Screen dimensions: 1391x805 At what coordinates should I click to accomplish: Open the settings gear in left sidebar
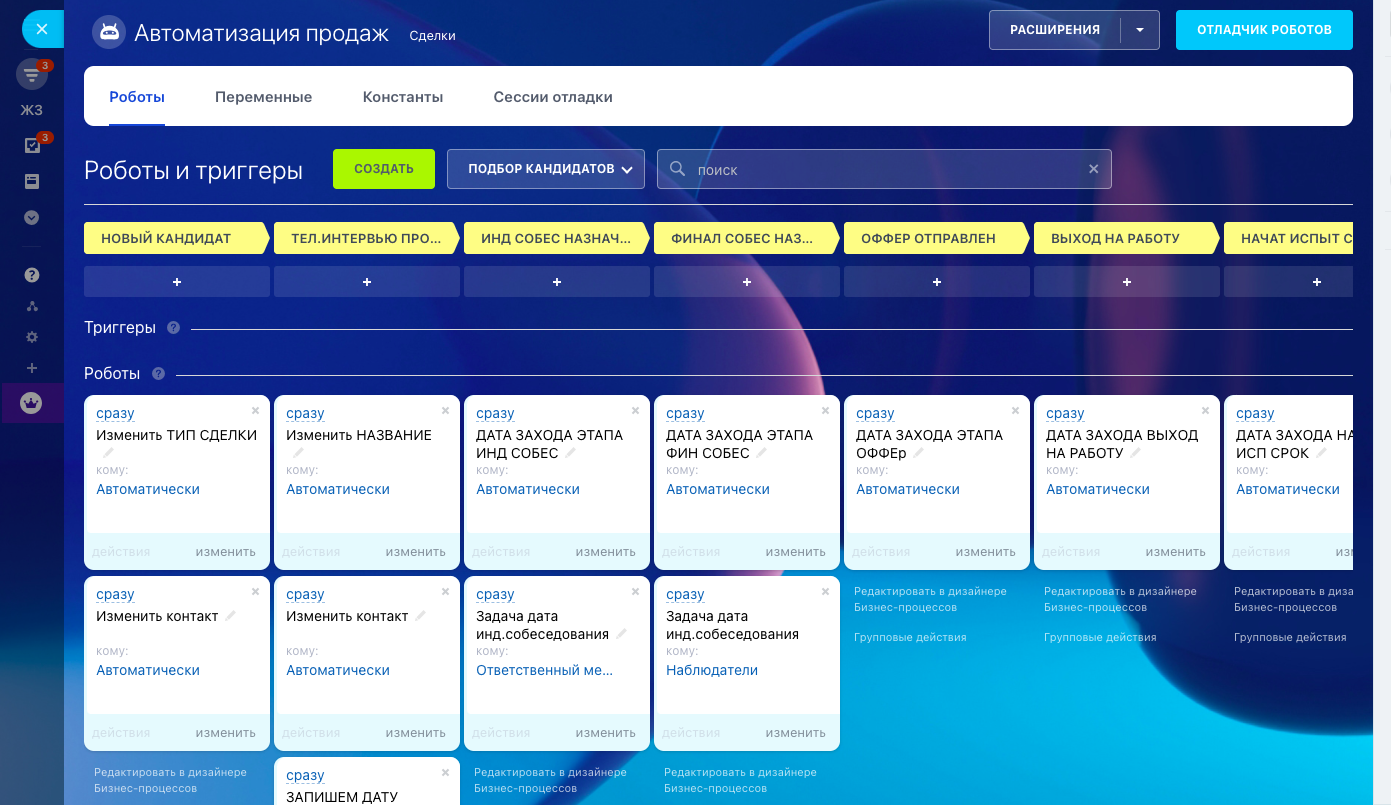pos(32,338)
